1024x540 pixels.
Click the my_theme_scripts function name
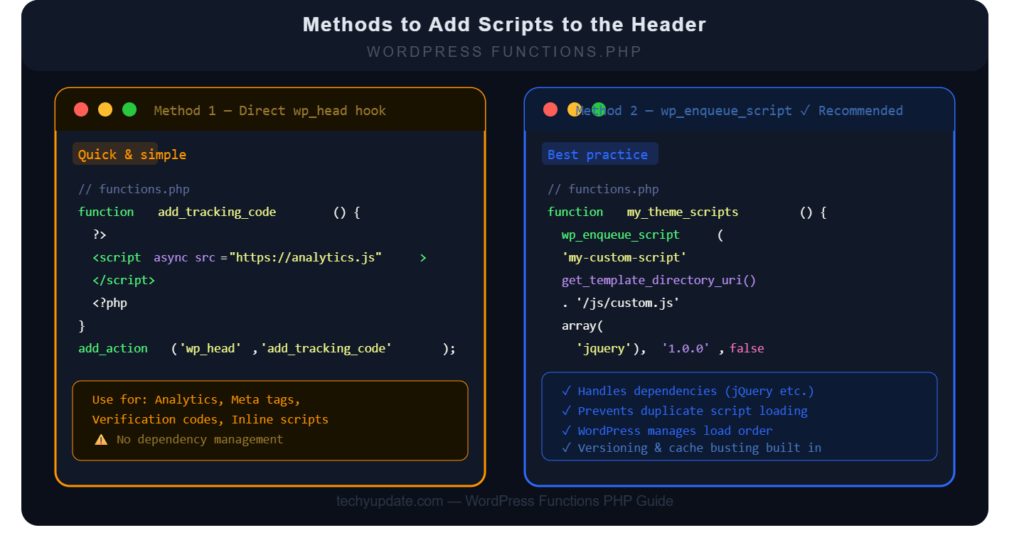coord(682,212)
